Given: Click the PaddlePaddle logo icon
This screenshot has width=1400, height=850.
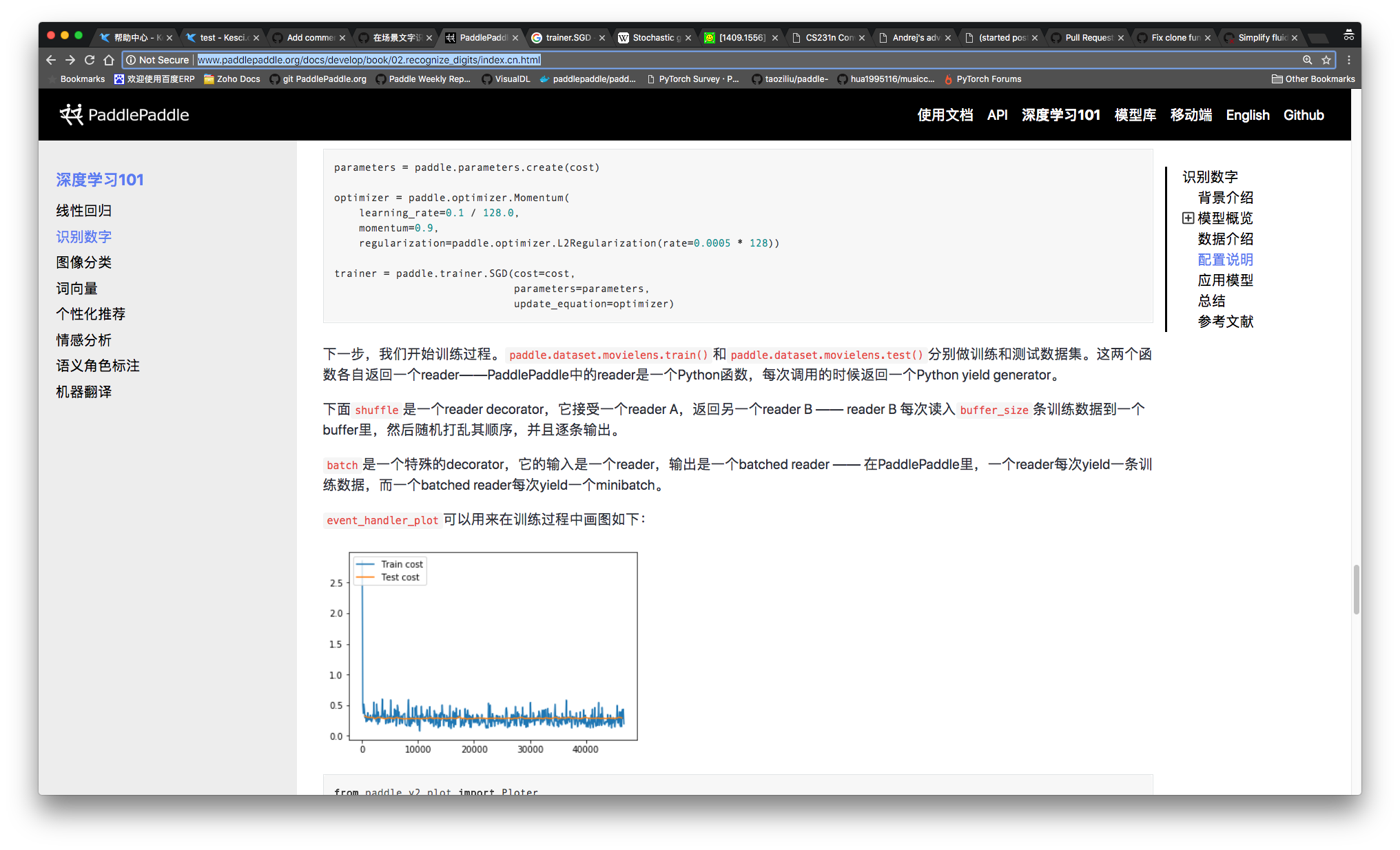Looking at the screenshot, I should click(71, 114).
